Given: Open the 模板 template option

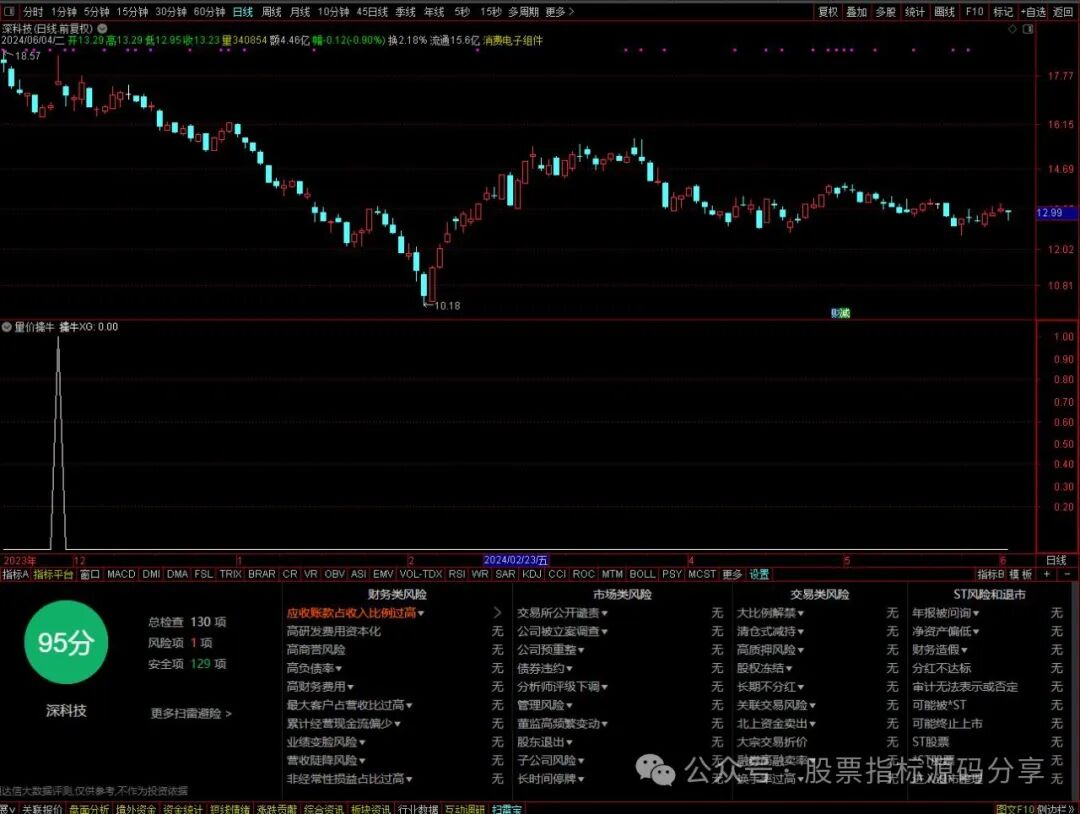Looking at the screenshot, I should coord(1021,574).
